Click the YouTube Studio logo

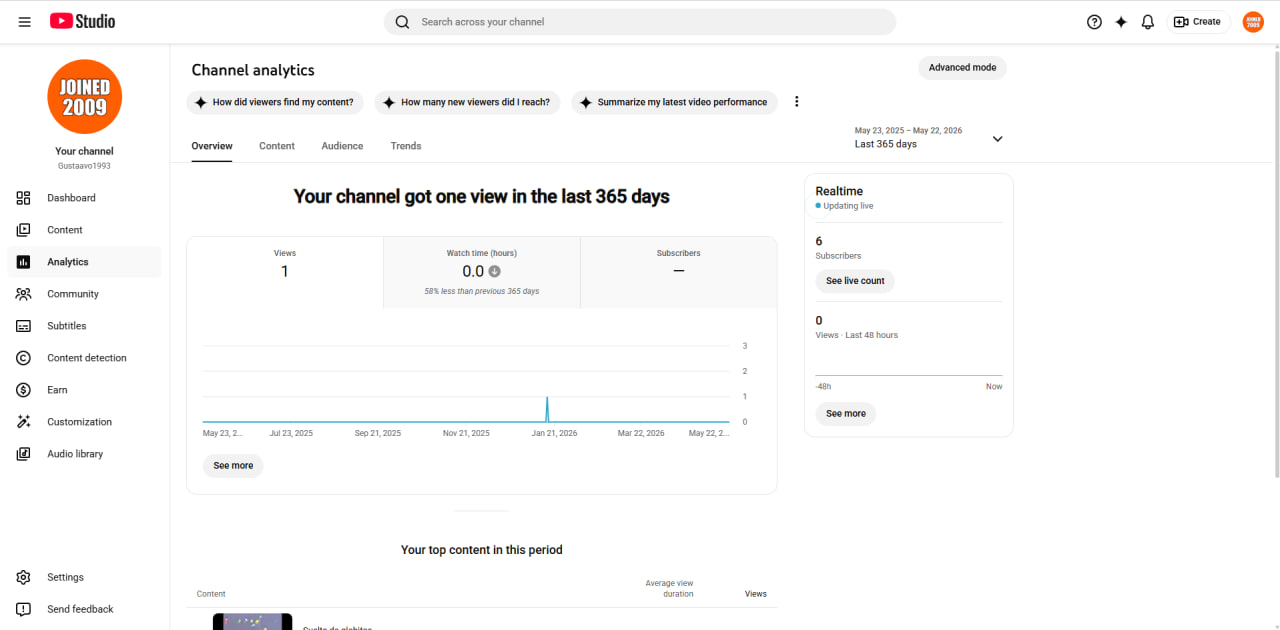tap(82, 21)
